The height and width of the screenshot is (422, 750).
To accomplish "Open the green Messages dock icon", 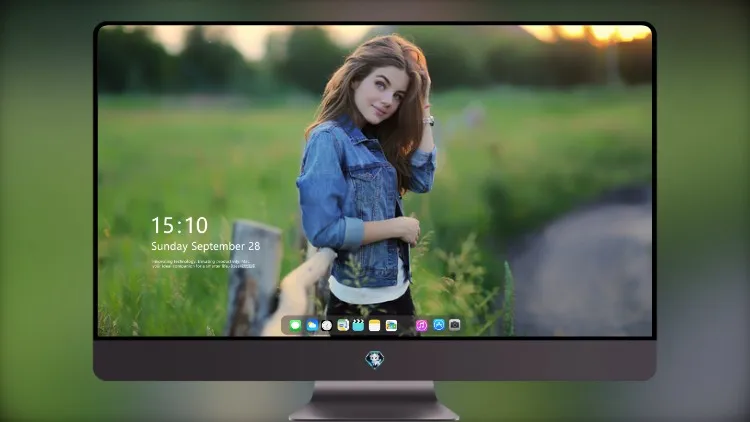I will 295,325.
